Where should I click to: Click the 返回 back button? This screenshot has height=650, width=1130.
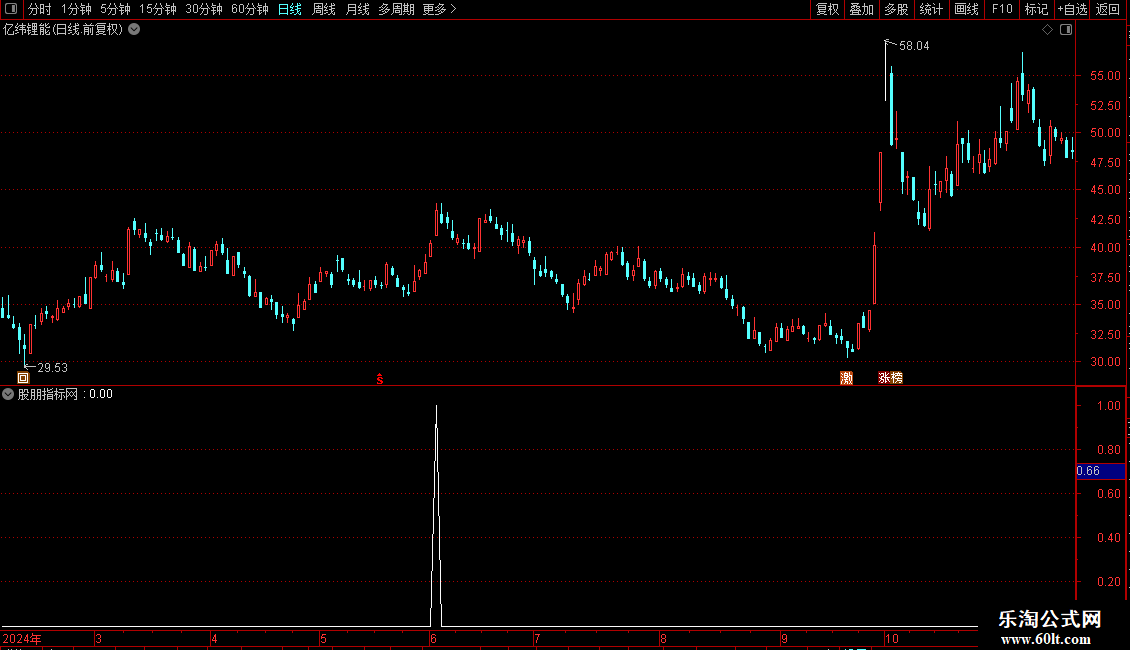(1108, 9)
